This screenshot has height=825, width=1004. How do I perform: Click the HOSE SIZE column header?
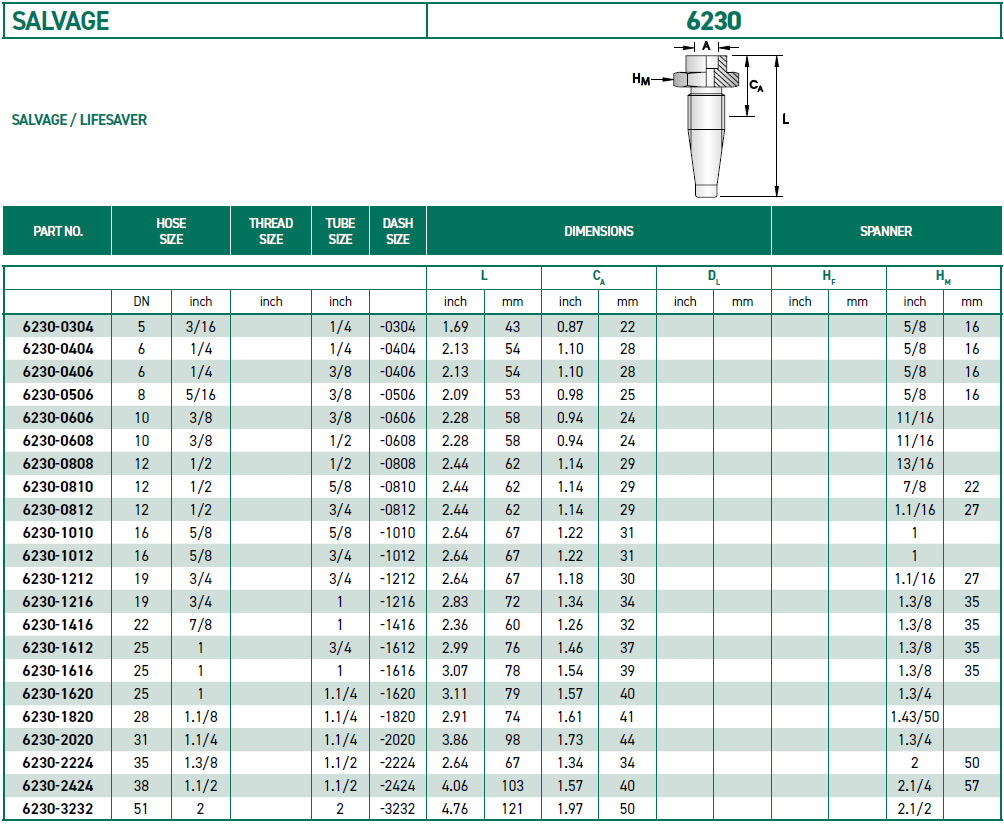tap(171, 231)
